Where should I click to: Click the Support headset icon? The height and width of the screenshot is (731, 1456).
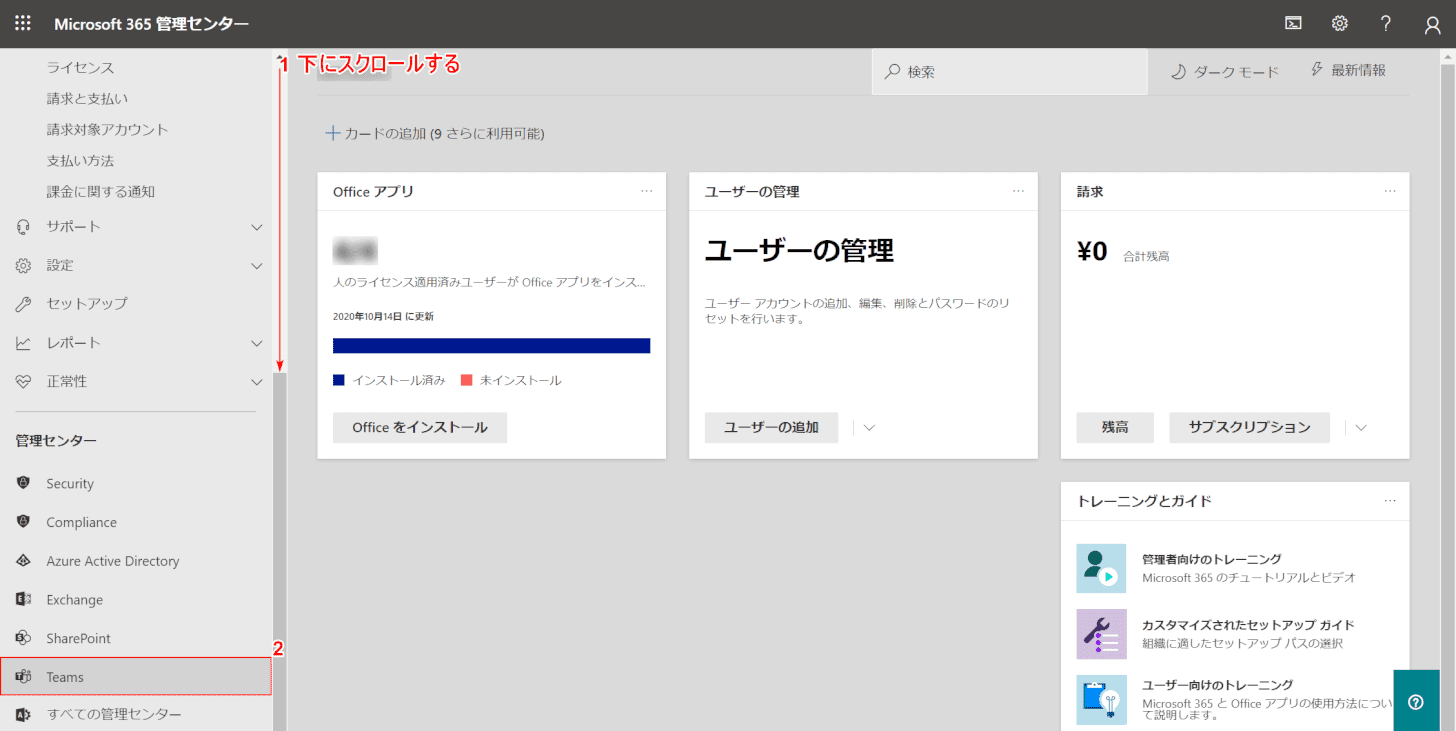[x=24, y=226]
